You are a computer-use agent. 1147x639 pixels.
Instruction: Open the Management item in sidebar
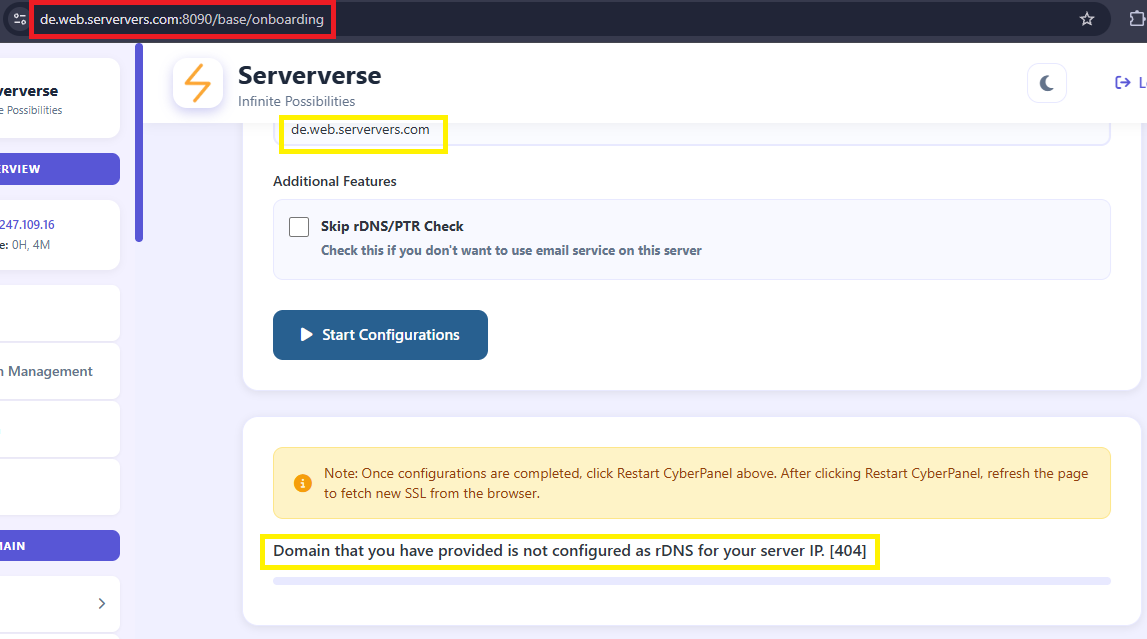(59, 371)
